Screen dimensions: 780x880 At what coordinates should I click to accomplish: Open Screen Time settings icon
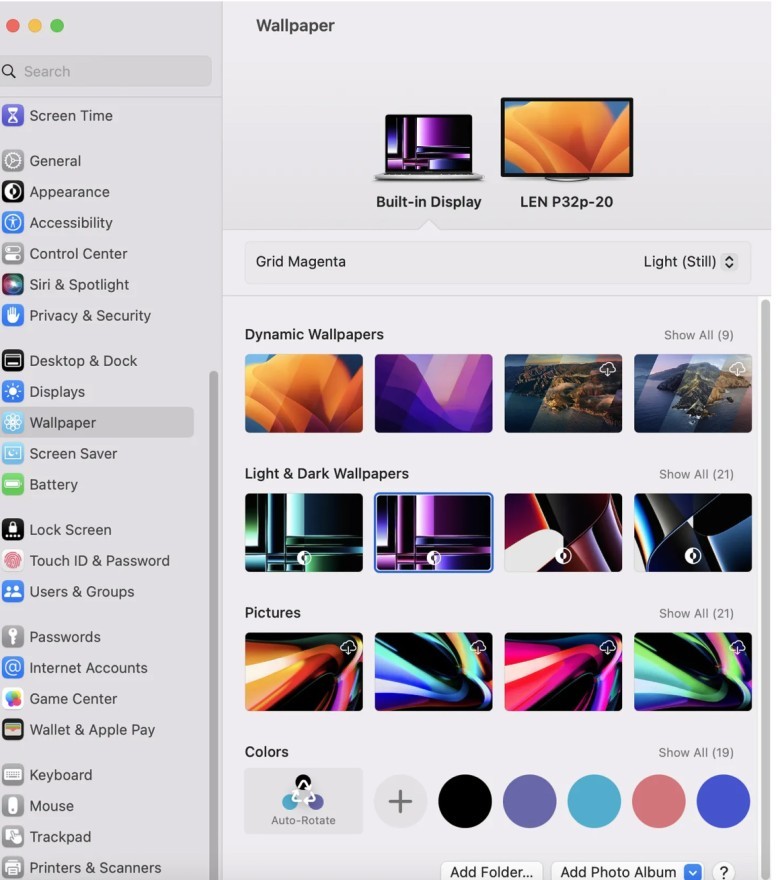click(13, 116)
